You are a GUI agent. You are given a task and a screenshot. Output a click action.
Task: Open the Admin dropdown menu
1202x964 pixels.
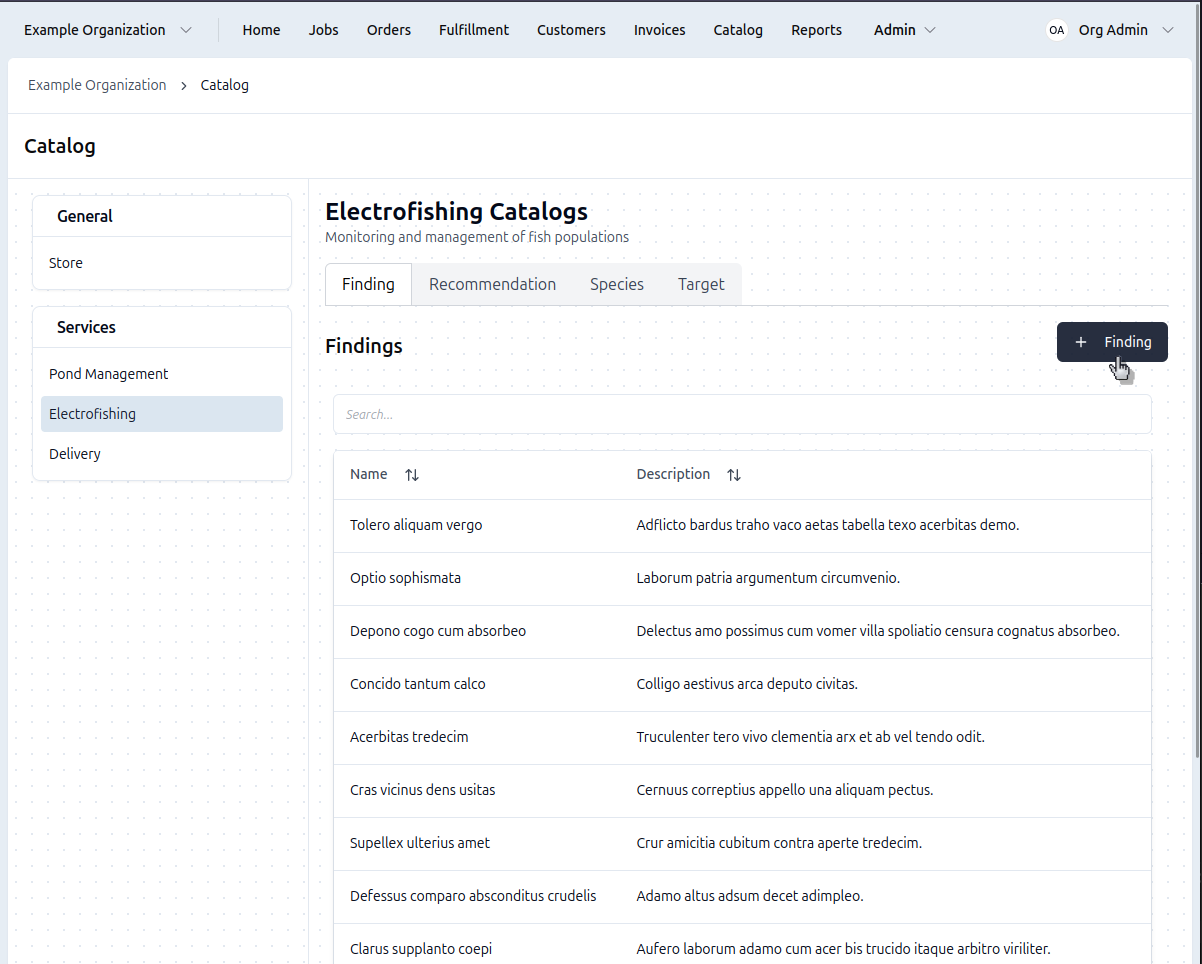904,30
